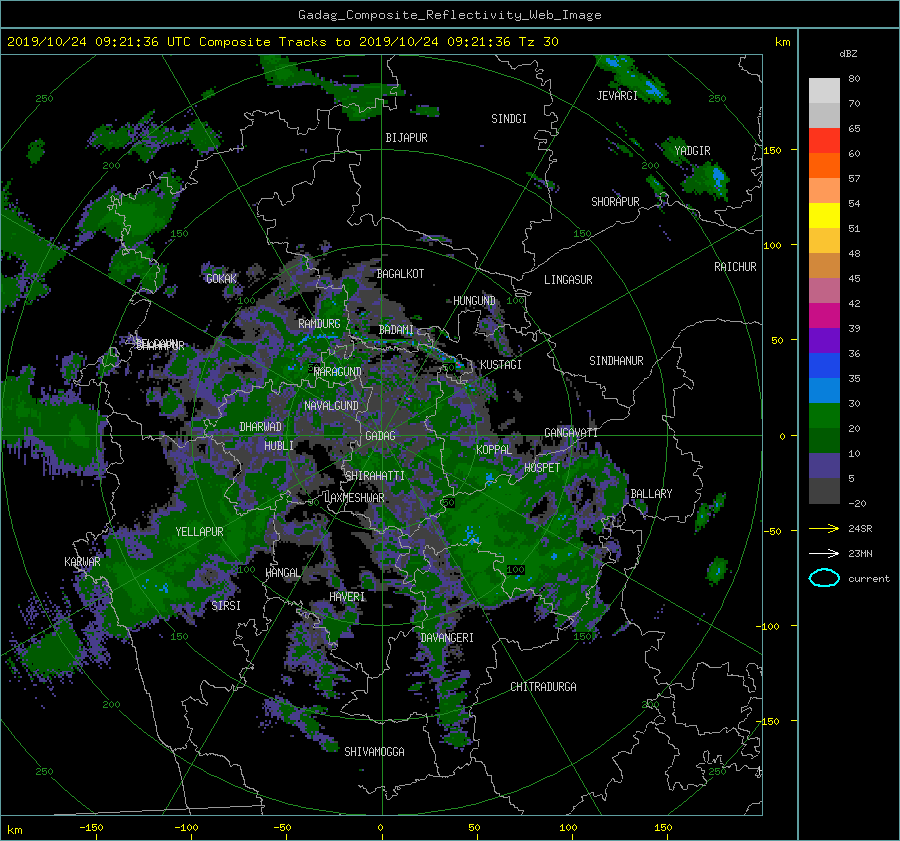This screenshot has width=900, height=841.
Task: Click the SINDHANUR label
Action: click(616, 361)
